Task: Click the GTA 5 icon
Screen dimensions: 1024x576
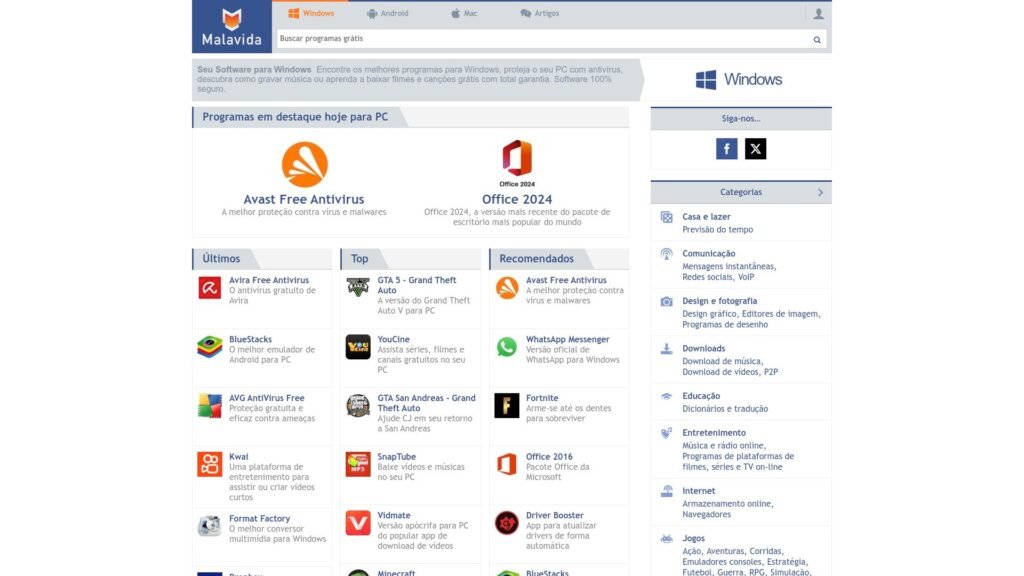Action: 358,287
